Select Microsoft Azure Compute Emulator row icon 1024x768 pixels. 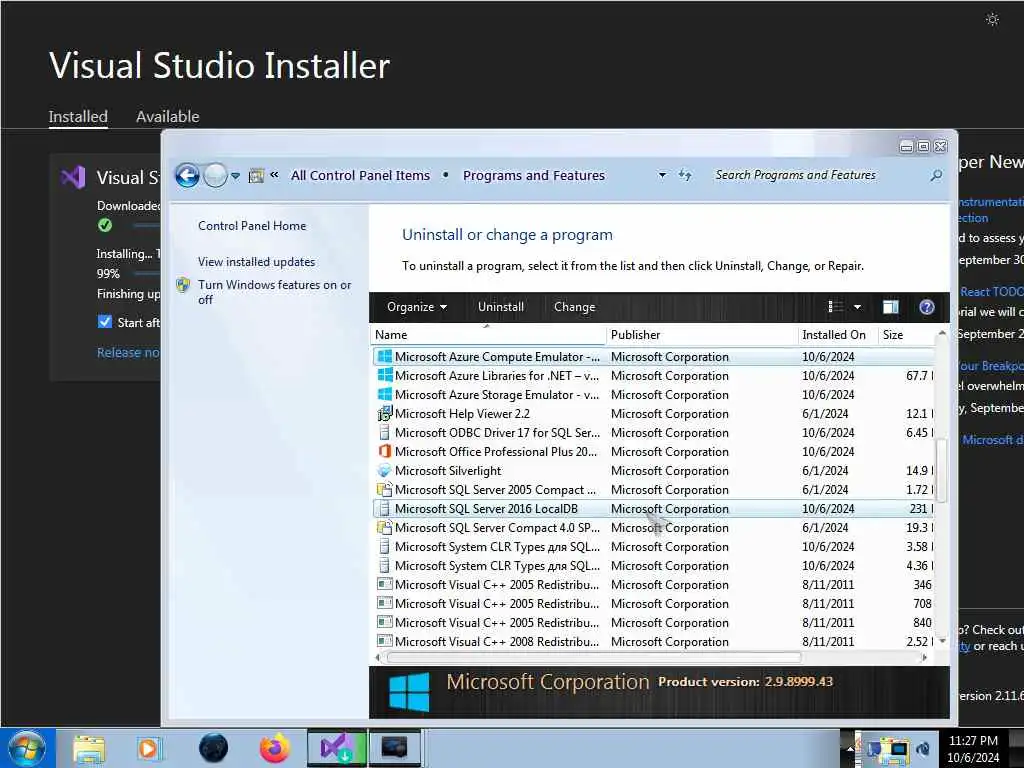(x=385, y=357)
